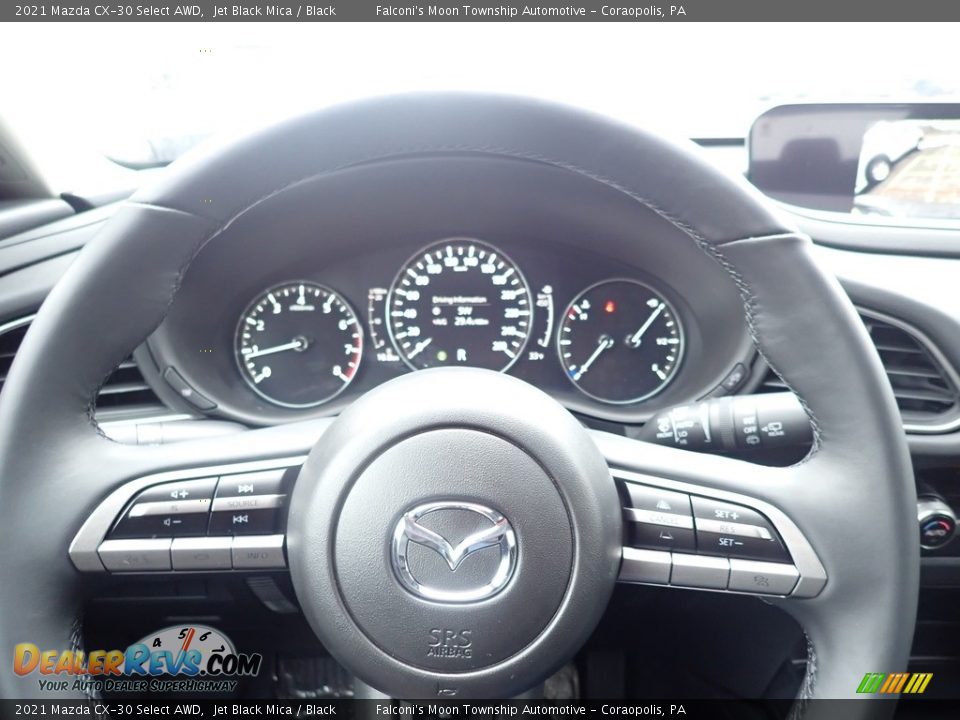Screen dimensions: 960x720
Task: Tap the volume up steering wheel button
Action: point(179,492)
